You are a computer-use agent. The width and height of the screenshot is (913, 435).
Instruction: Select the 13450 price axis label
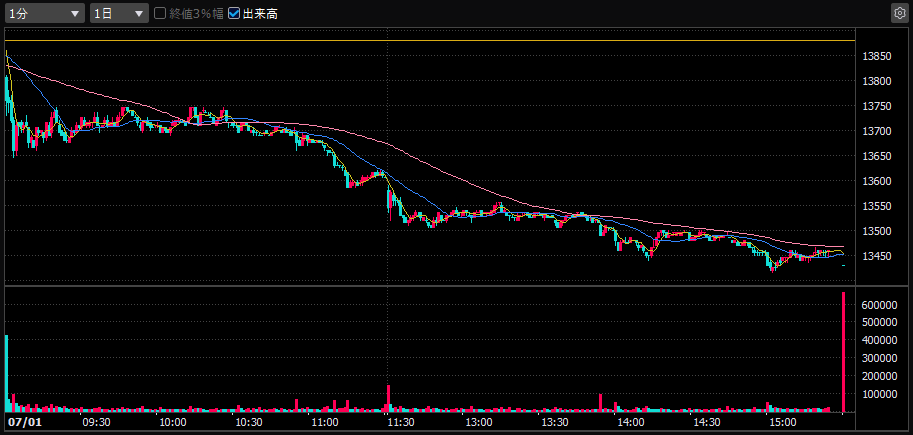coord(877,256)
